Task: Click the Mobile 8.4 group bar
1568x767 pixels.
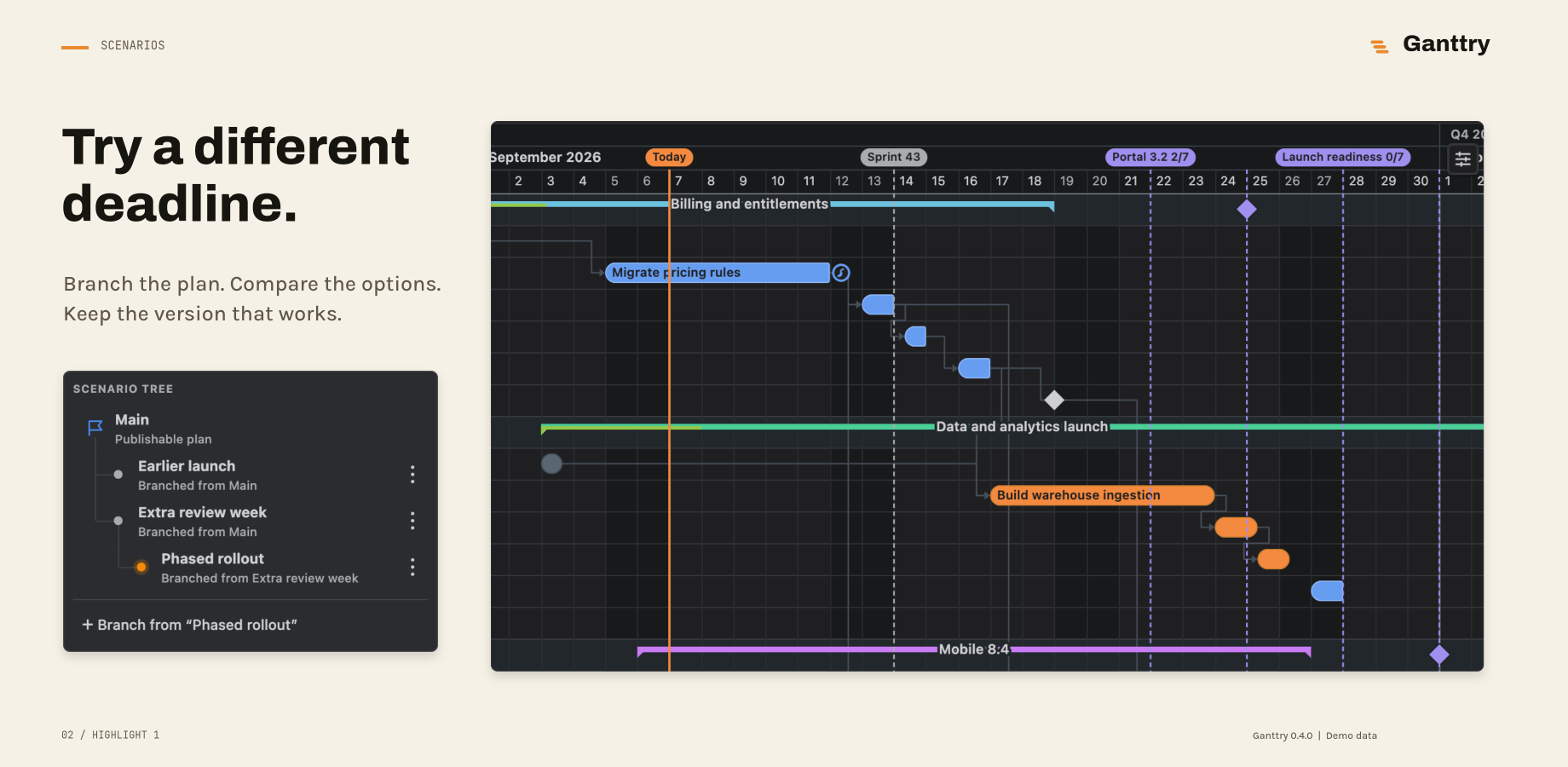Action: [x=974, y=649]
